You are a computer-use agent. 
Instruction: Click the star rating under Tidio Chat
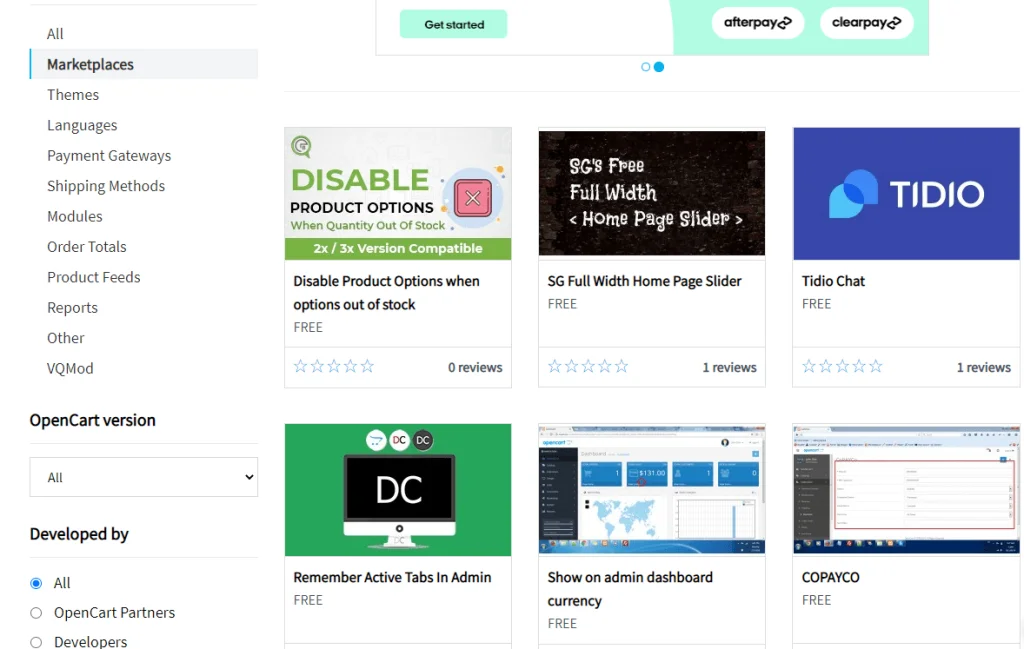[x=842, y=367]
